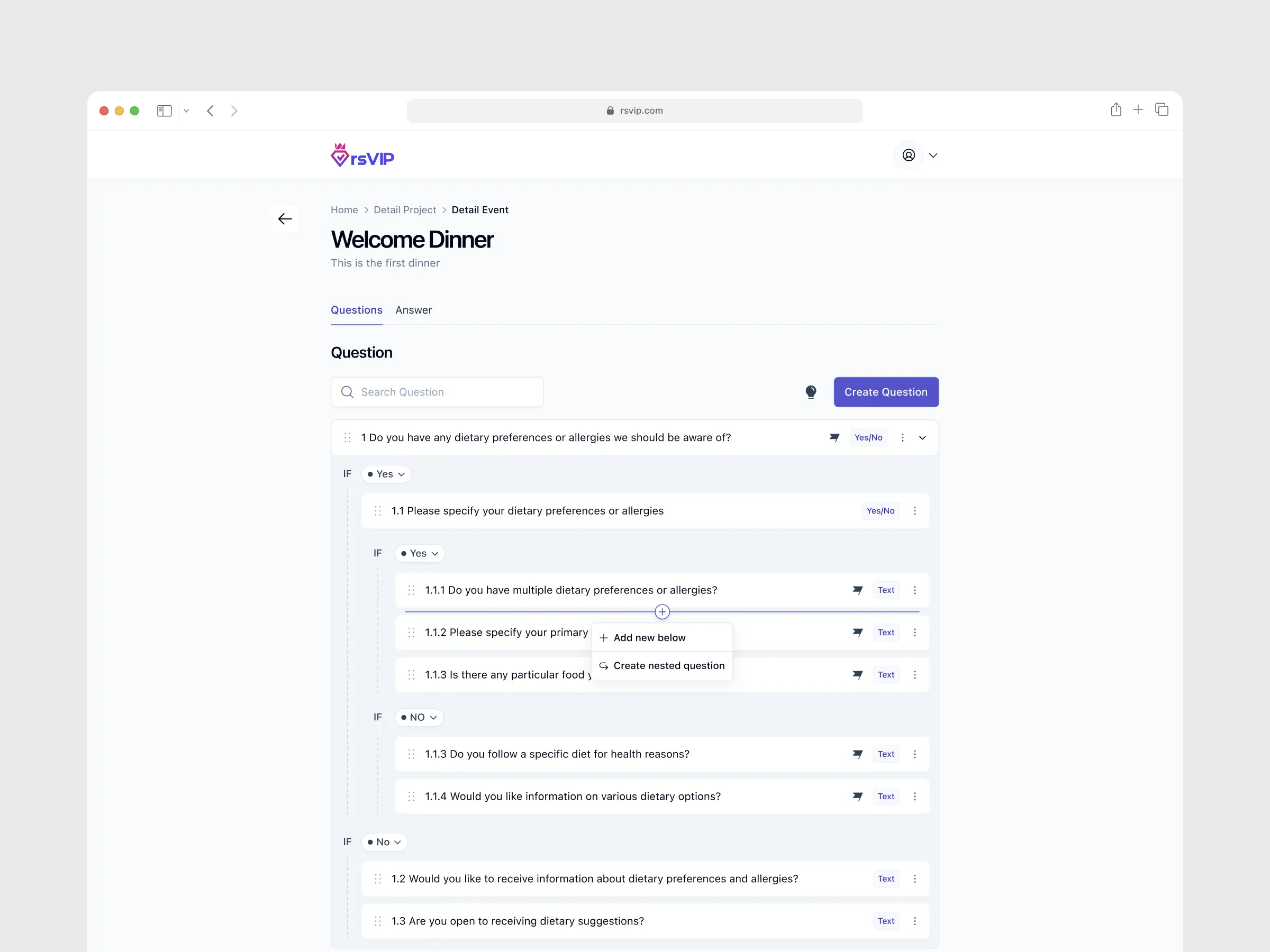Switch to the Answer tab
1270x952 pixels.
point(413,310)
